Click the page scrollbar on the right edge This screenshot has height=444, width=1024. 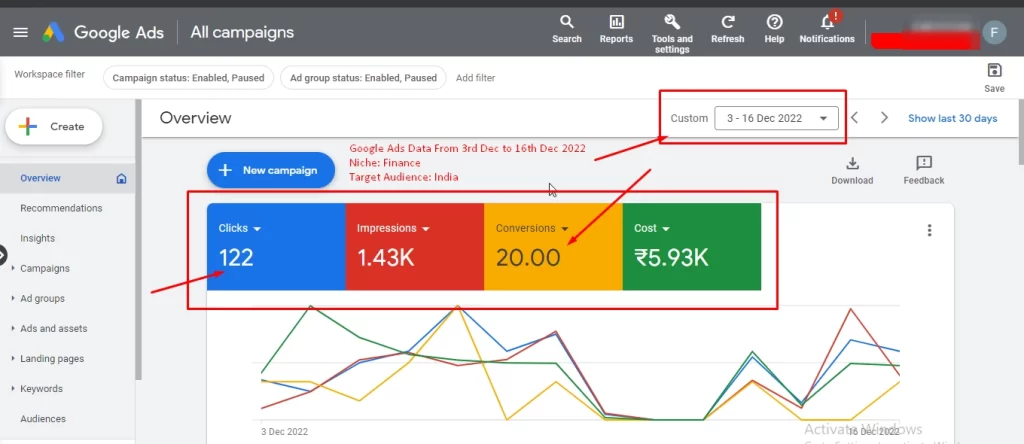tap(1021, 133)
